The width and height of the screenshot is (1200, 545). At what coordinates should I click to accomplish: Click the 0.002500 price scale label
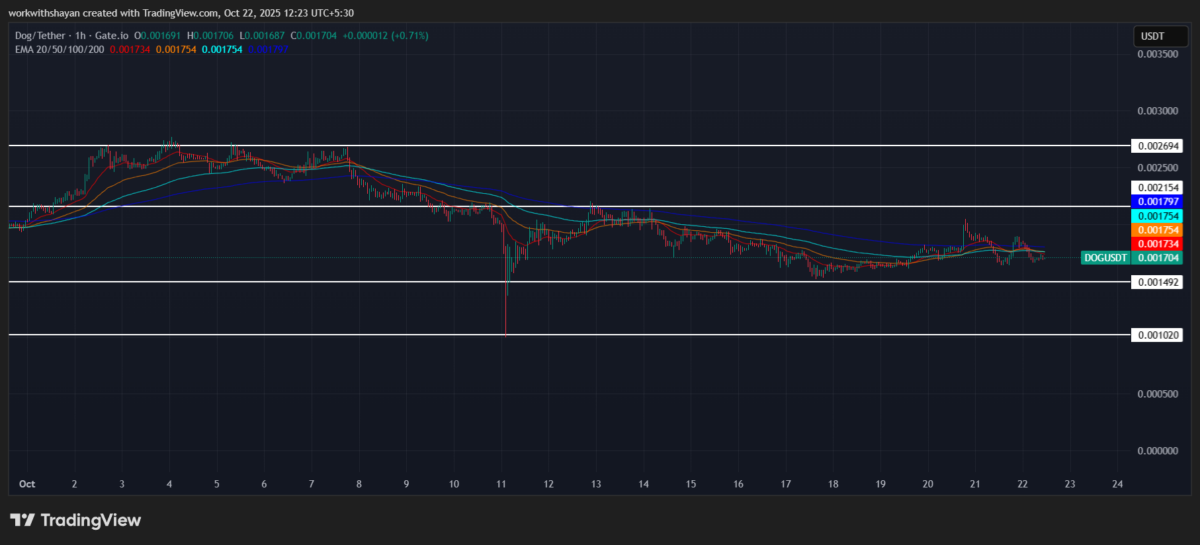[x=1158, y=167]
